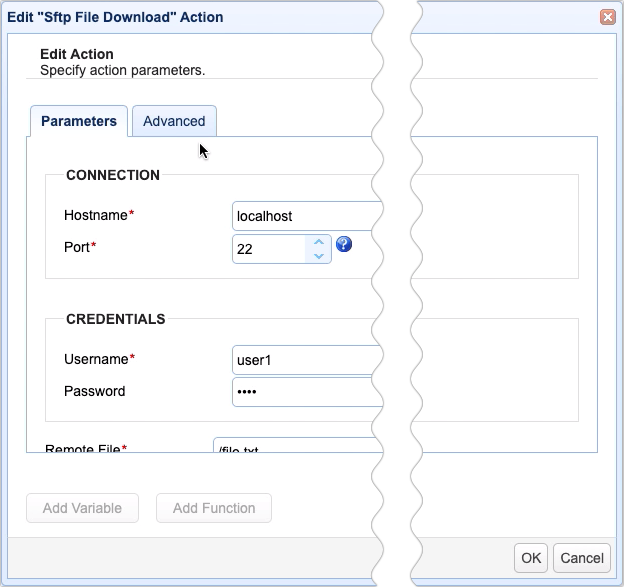Click the help icon beside Port

click(x=344, y=243)
